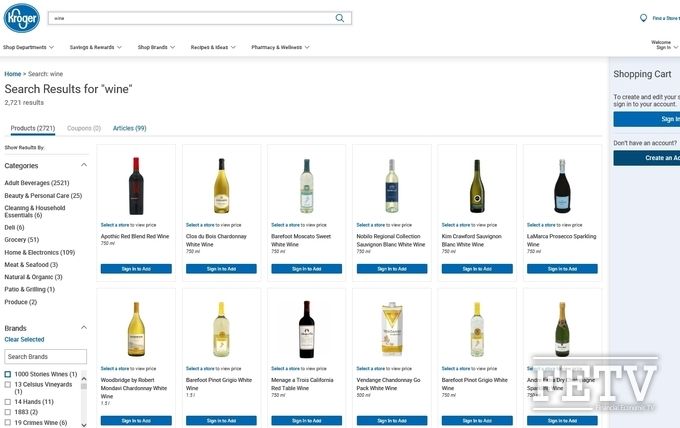680x428 pixels.
Task: Filter by Cleaning & Household Essentials
Action: pyautogui.click(x=35, y=212)
